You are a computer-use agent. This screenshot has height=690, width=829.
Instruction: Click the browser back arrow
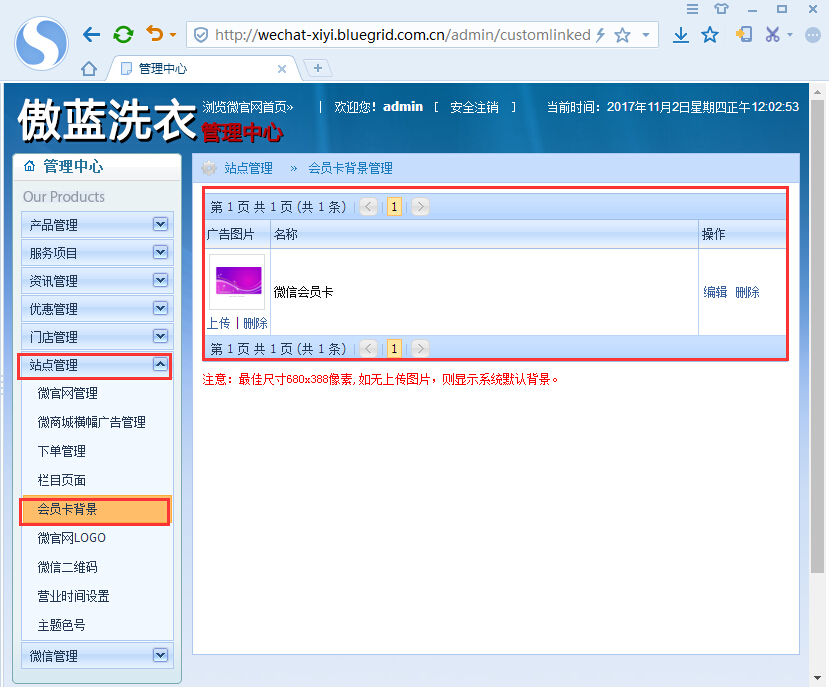click(91, 33)
